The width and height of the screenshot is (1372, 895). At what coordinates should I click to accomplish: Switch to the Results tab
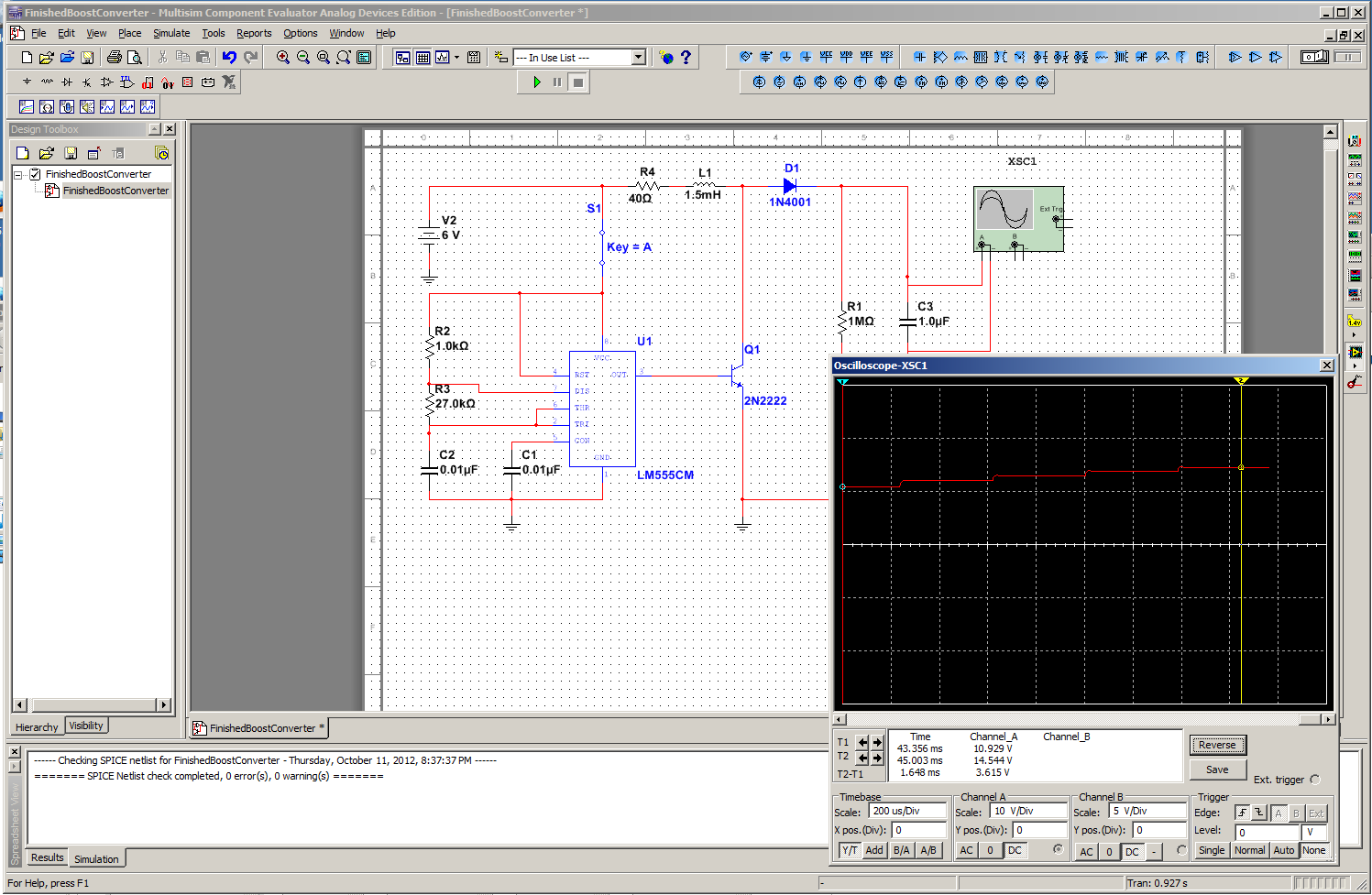[48, 857]
